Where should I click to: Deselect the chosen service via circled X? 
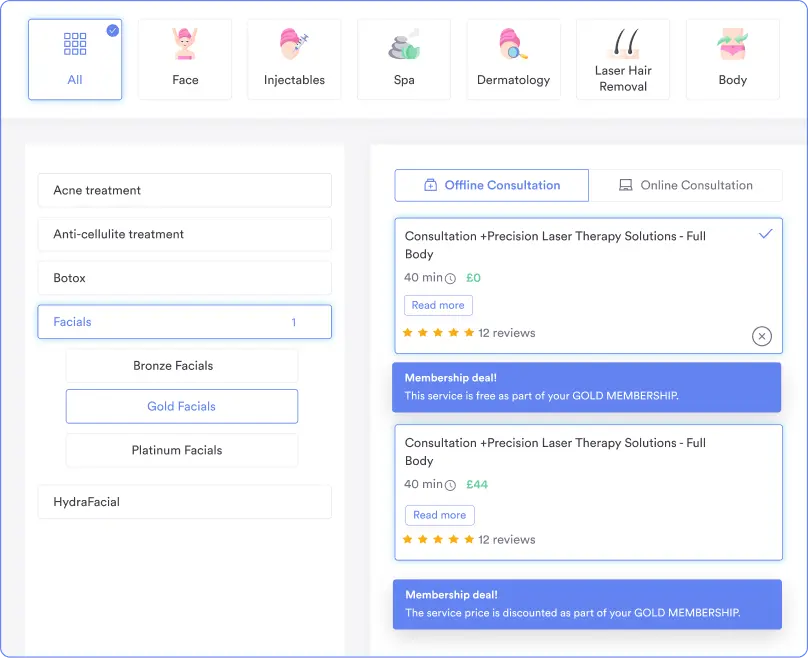click(x=762, y=336)
